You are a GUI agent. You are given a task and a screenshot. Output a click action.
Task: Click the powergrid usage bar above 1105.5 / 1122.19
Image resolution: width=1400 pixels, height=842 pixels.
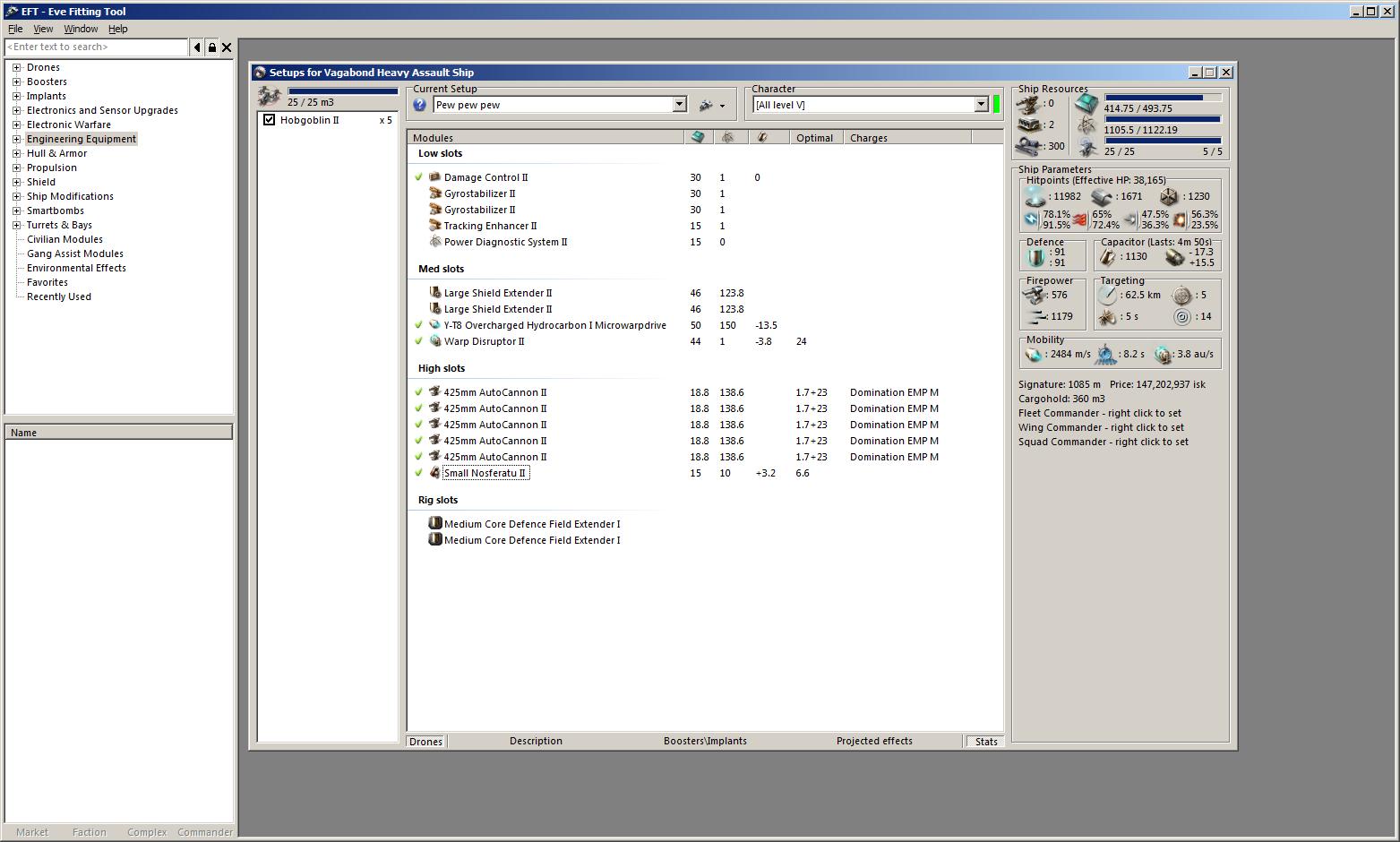pyautogui.click(x=1163, y=119)
